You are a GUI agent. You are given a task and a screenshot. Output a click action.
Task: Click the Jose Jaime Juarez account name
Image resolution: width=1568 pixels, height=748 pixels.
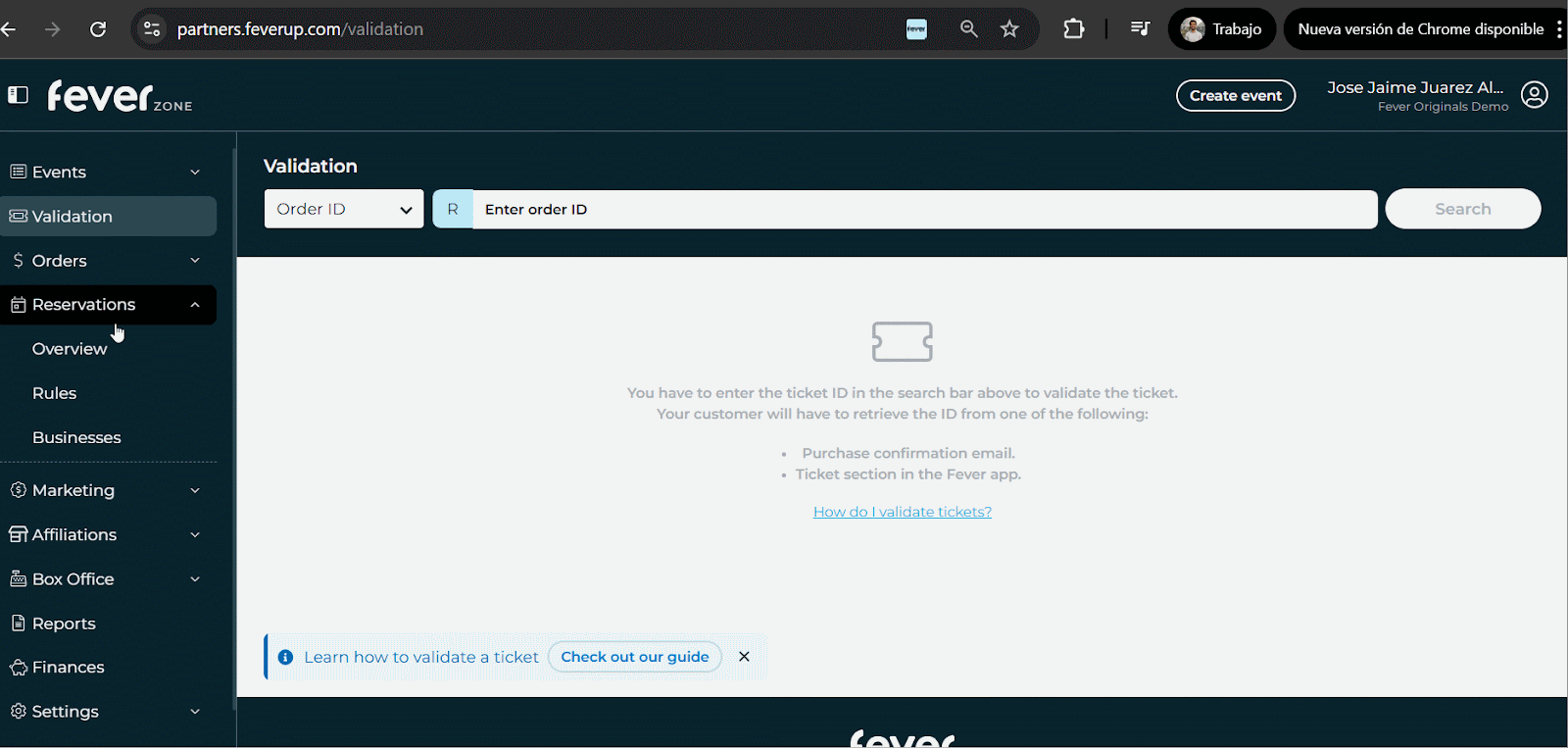pyautogui.click(x=1415, y=87)
